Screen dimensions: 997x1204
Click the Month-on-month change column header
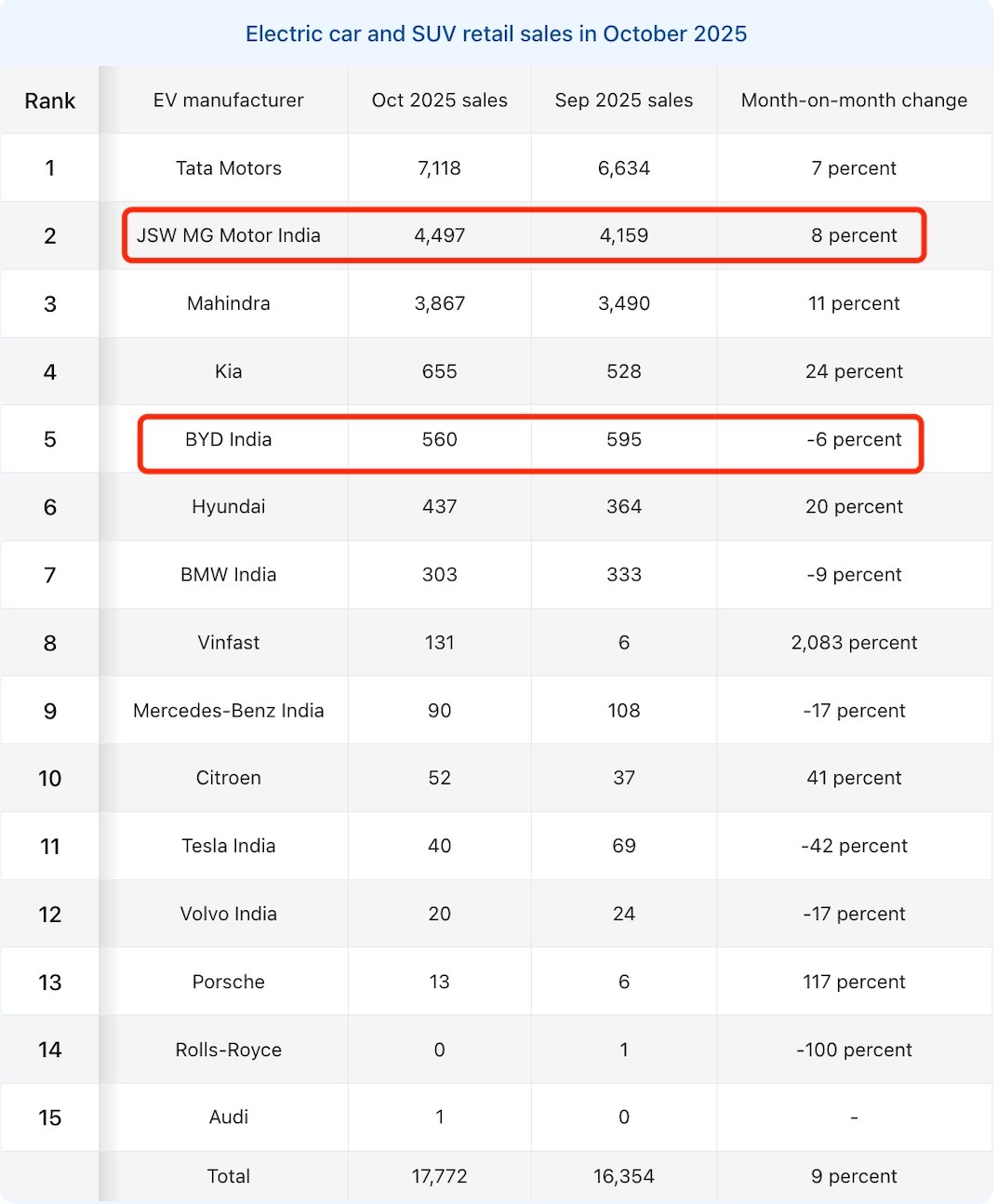coord(854,100)
